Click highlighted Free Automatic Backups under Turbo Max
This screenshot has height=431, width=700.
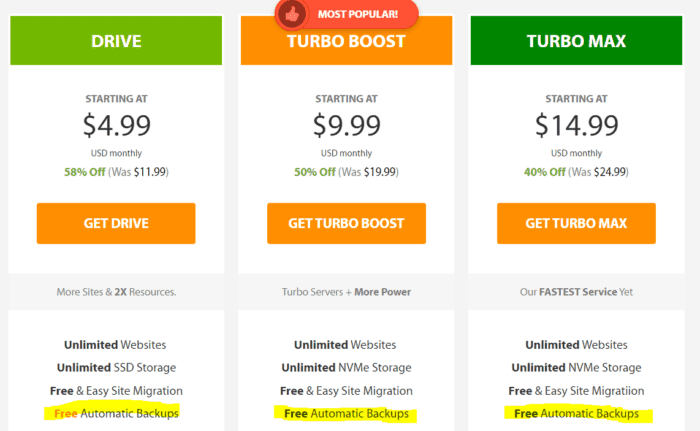click(576, 414)
